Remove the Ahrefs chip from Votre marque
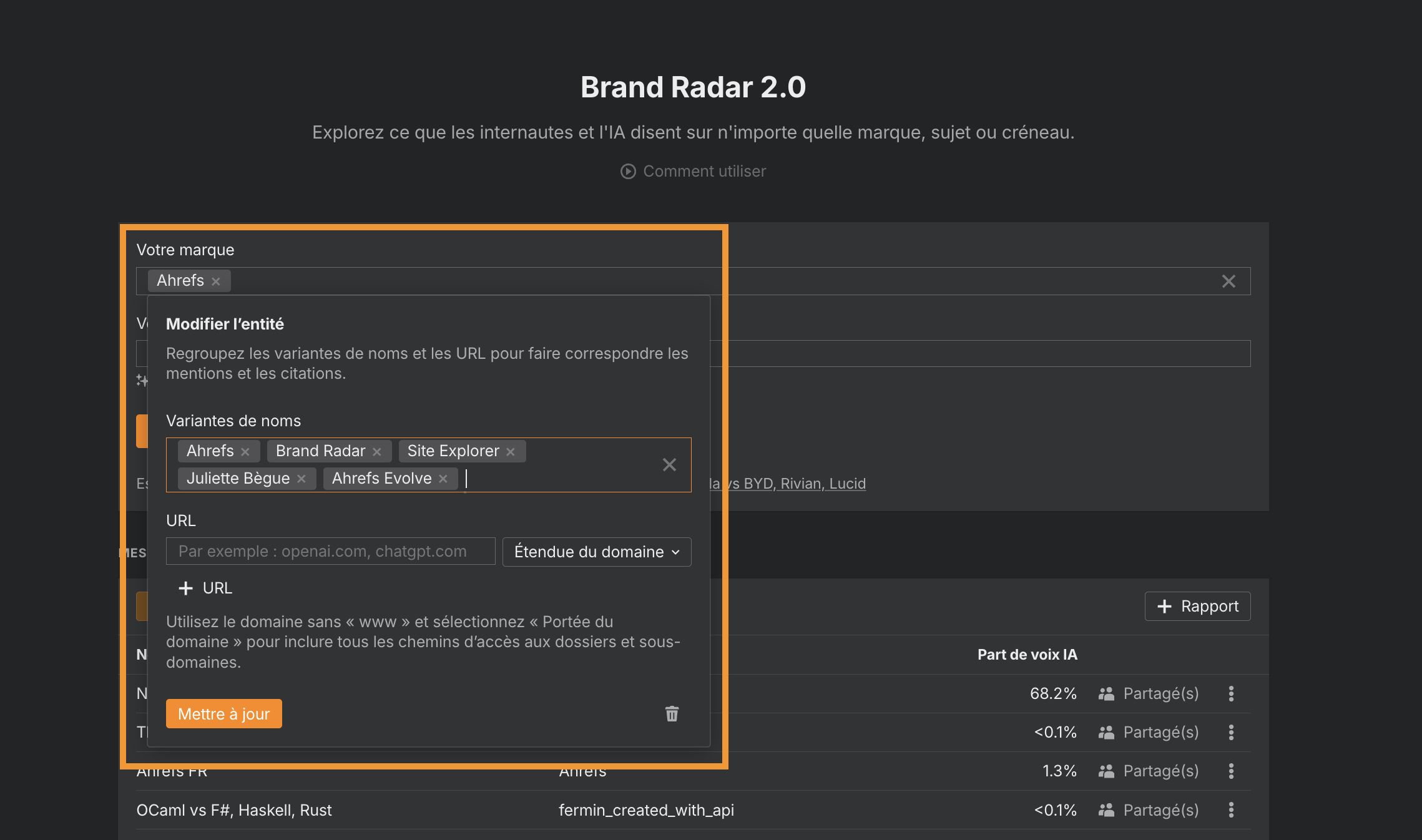The height and width of the screenshot is (840, 1422). (215, 281)
